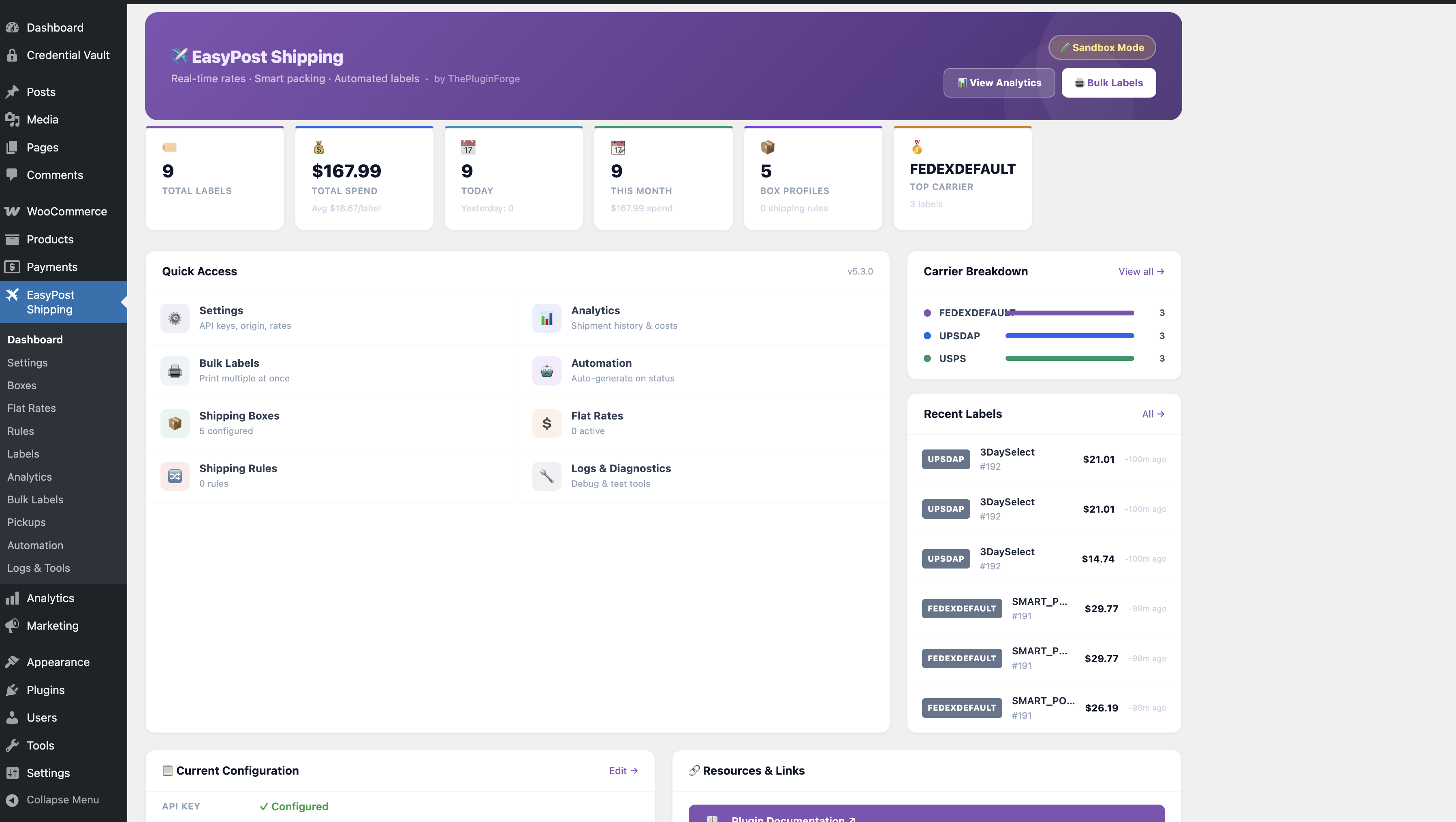Open the FEDEXDEFAULT Top Carrier card
This screenshot has height=822, width=1456.
pos(962,178)
